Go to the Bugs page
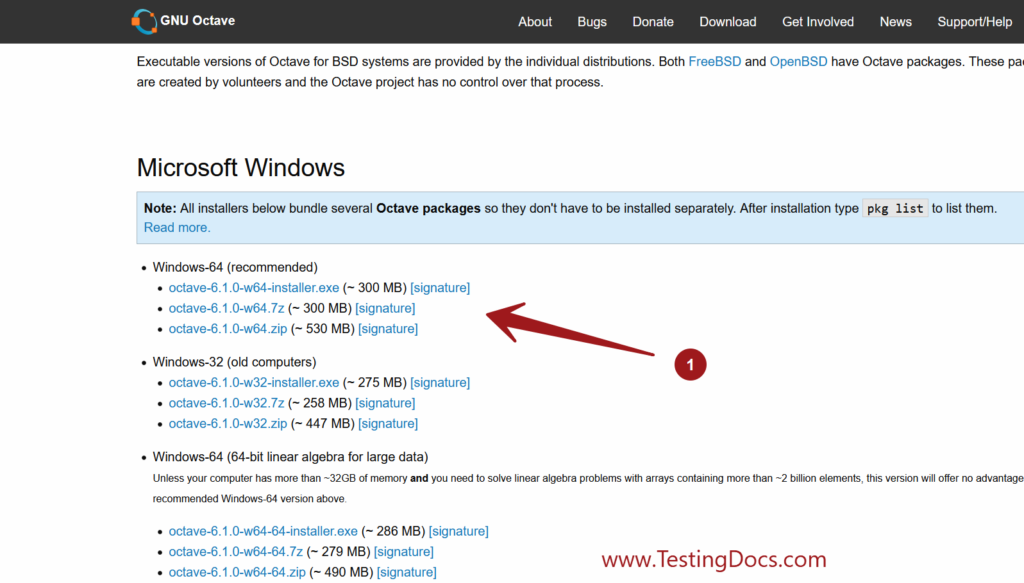This screenshot has height=583, width=1024. [x=592, y=22]
